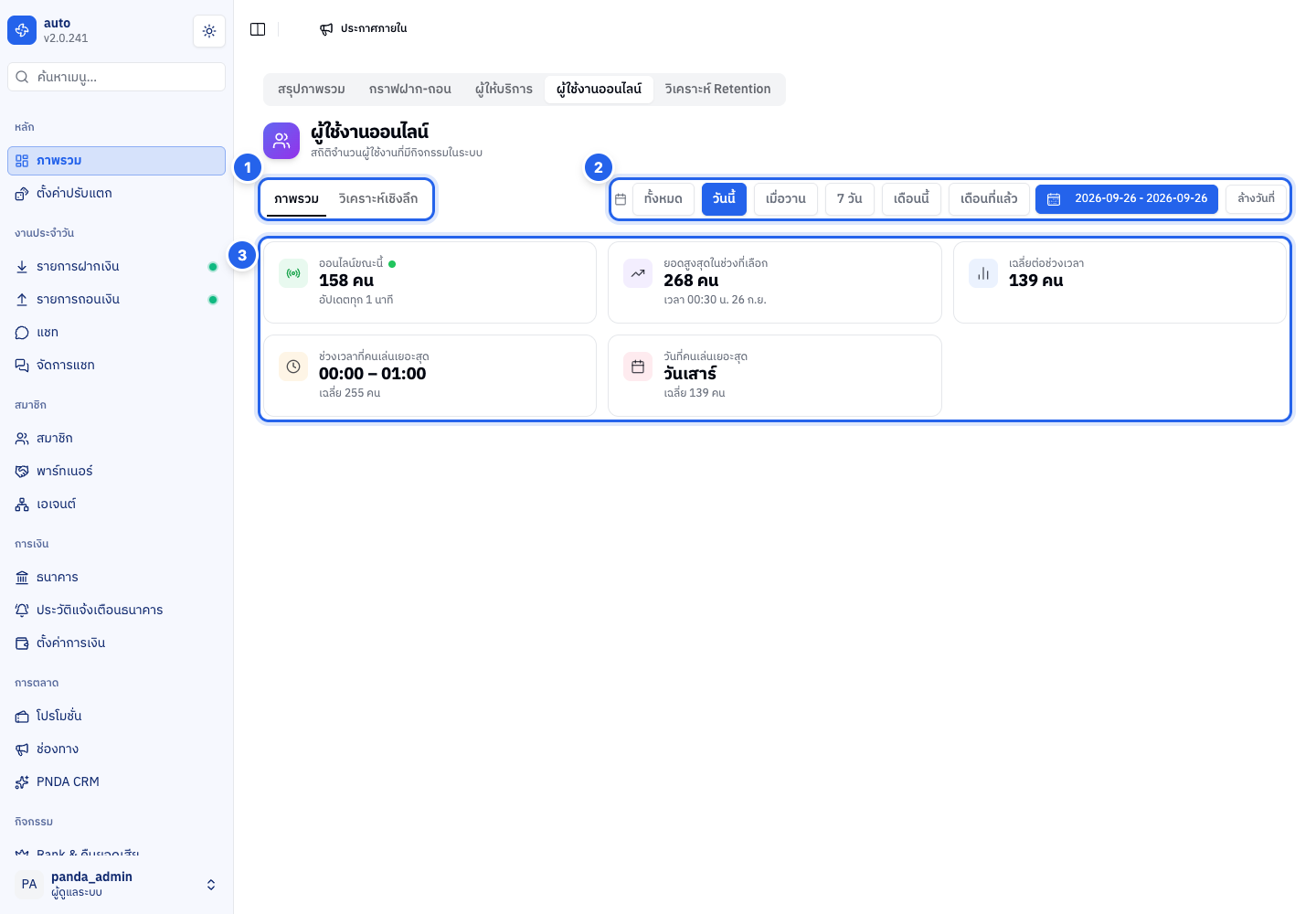Open ภาพรวม in the sidebar

tap(116, 161)
